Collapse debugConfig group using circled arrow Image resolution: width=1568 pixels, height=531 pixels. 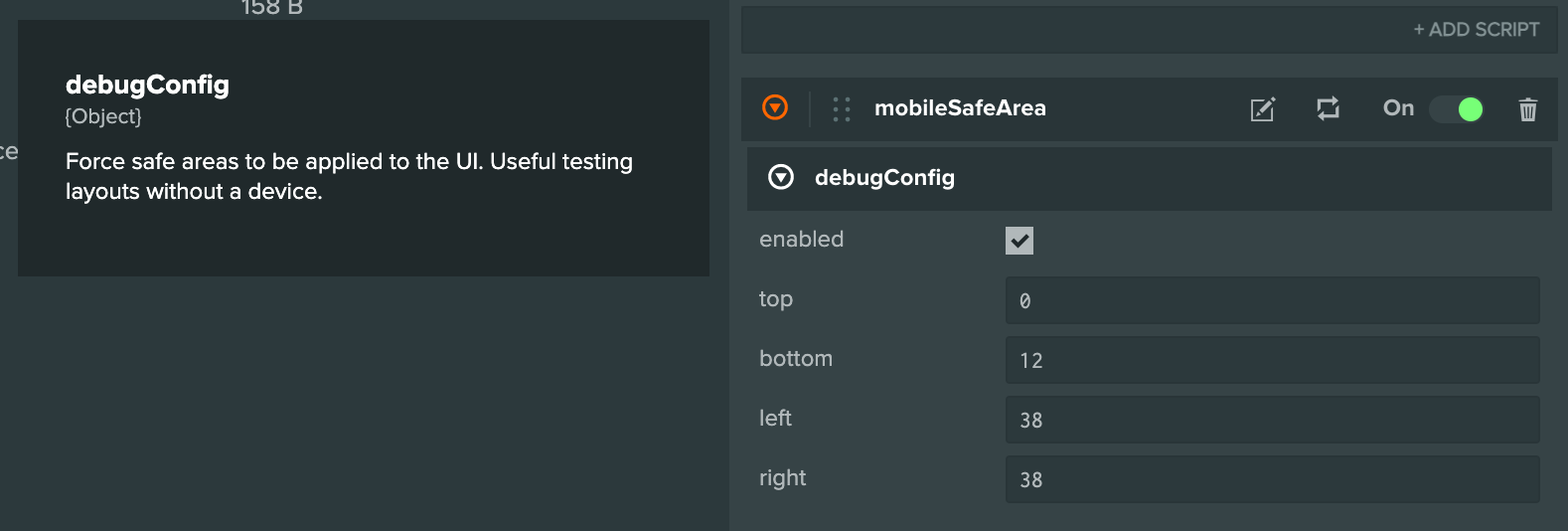pyautogui.click(x=781, y=177)
